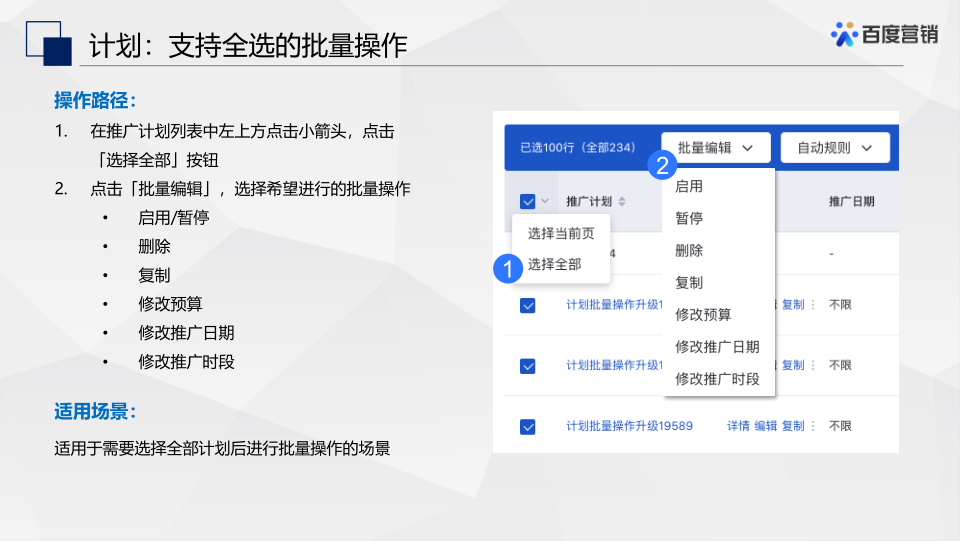Screen dimensions: 960x541
Task: Open the 计划批量操作升级19589 plan link
Action: point(629,426)
